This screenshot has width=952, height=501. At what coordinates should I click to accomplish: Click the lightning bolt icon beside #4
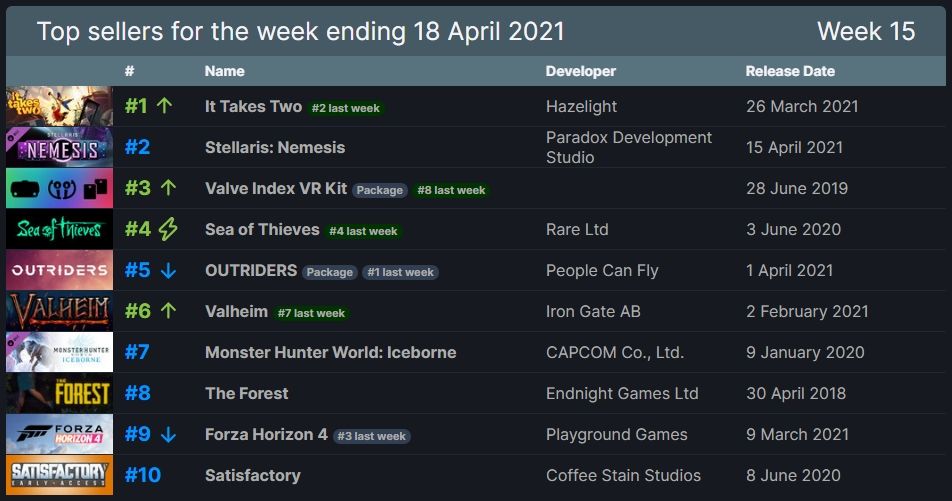(x=168, y=229)
